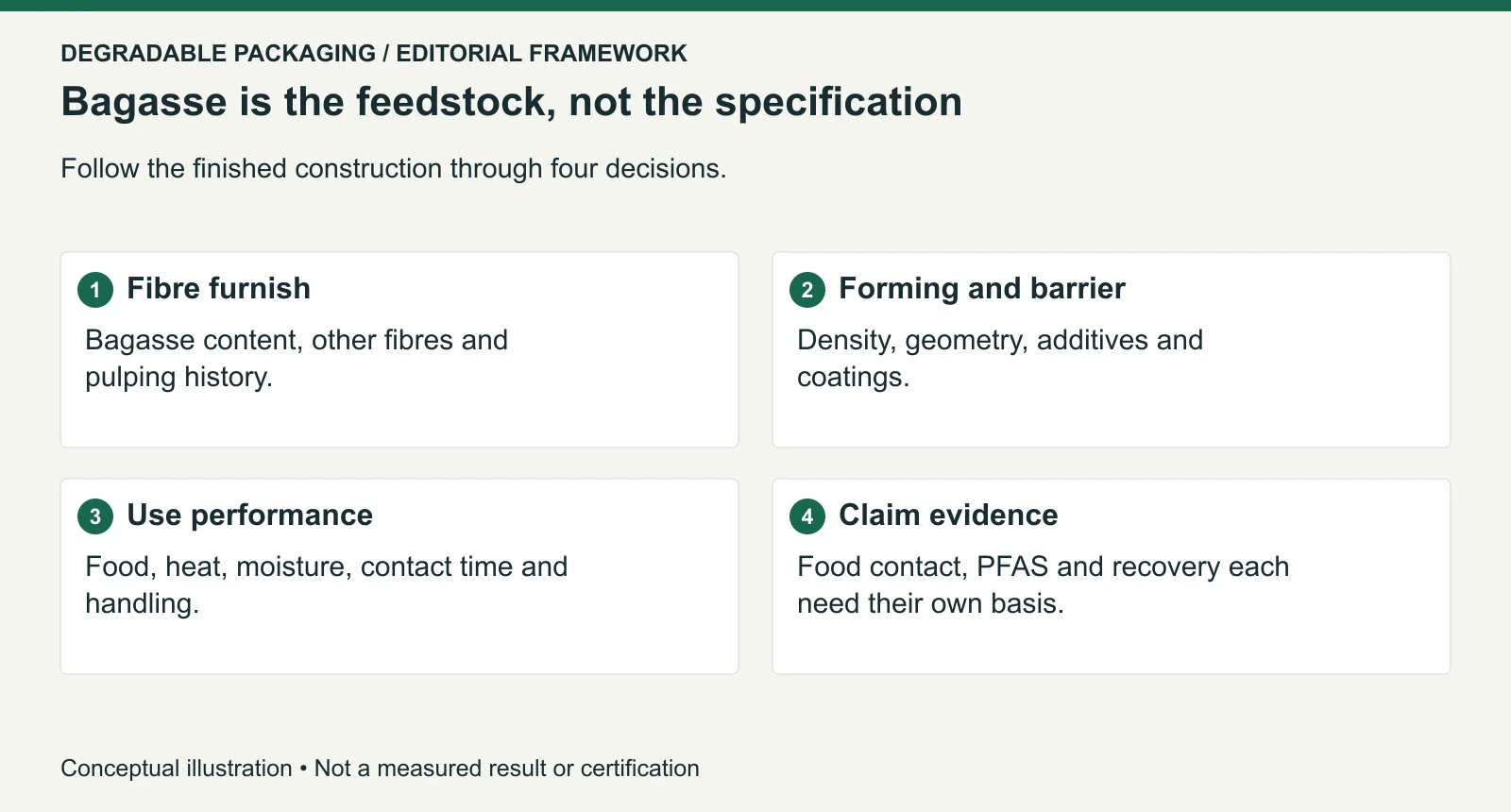Click the Degradable Packaging breadcrumb label
This screenshot has width=1511, height=812.
(218, 53)
